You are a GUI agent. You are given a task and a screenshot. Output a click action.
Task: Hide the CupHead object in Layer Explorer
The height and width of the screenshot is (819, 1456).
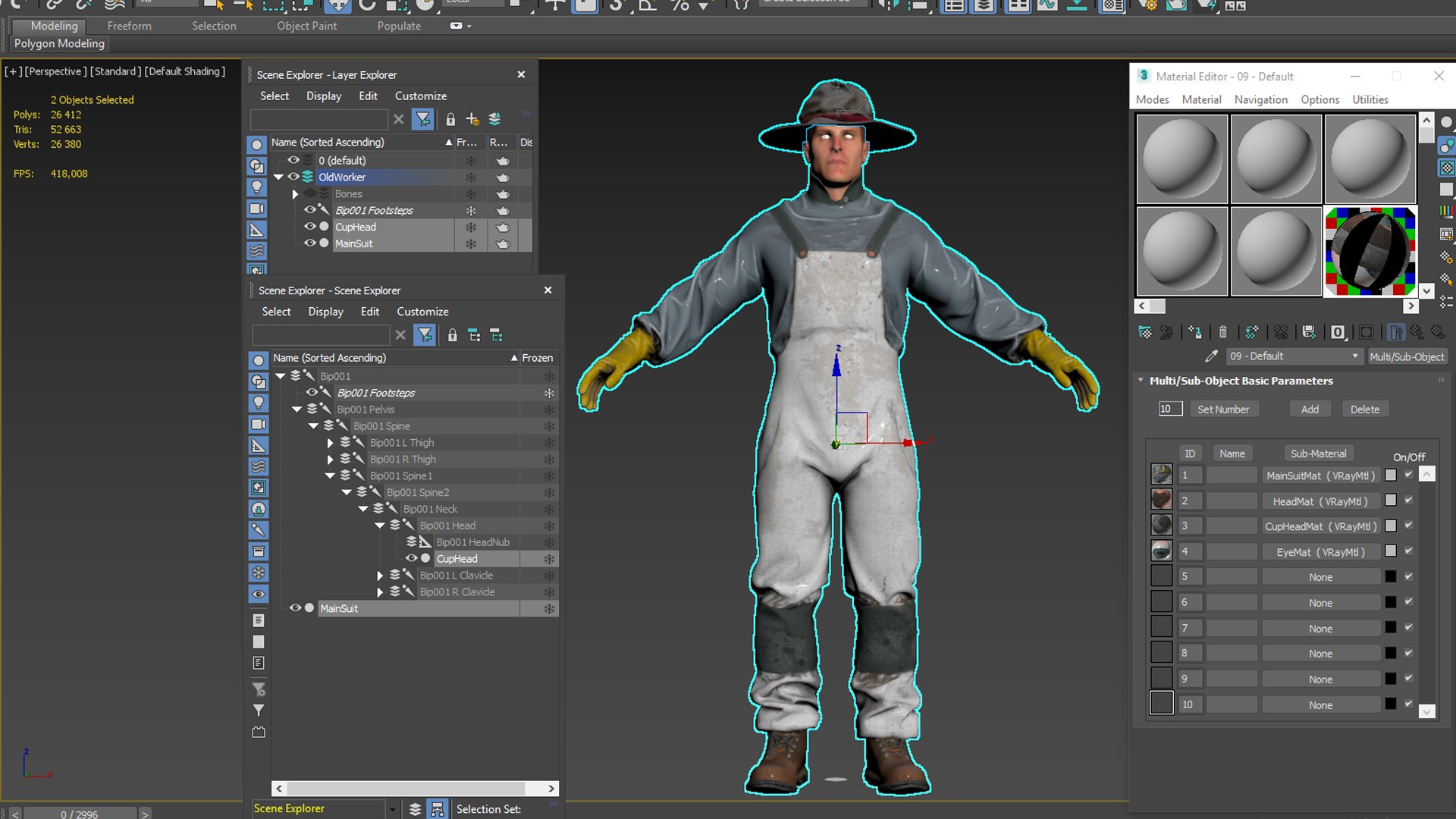[310, 227]
